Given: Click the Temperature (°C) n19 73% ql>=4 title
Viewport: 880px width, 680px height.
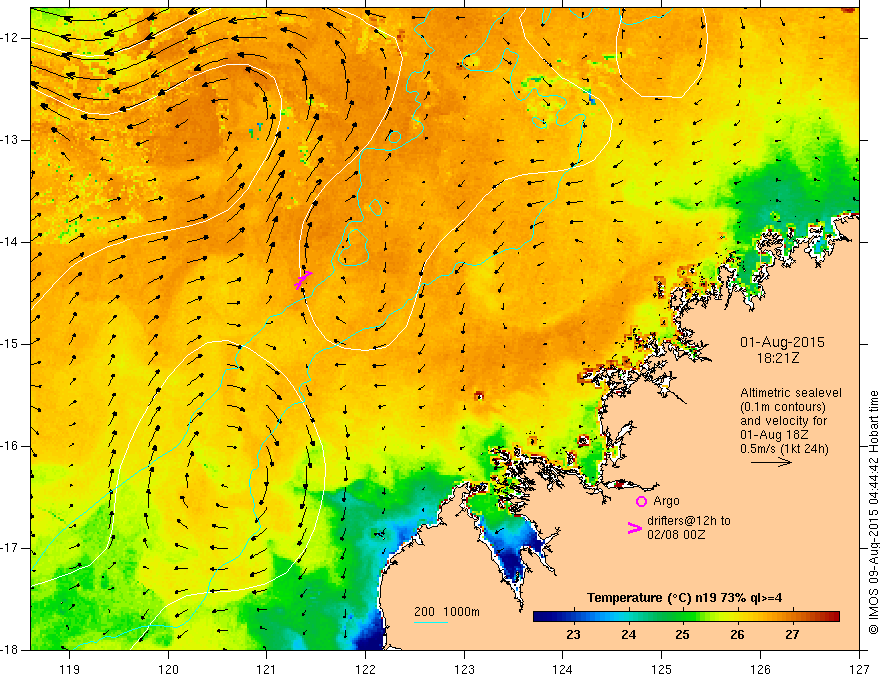Looking at the screenshot, I should click(x=684, y=598).
